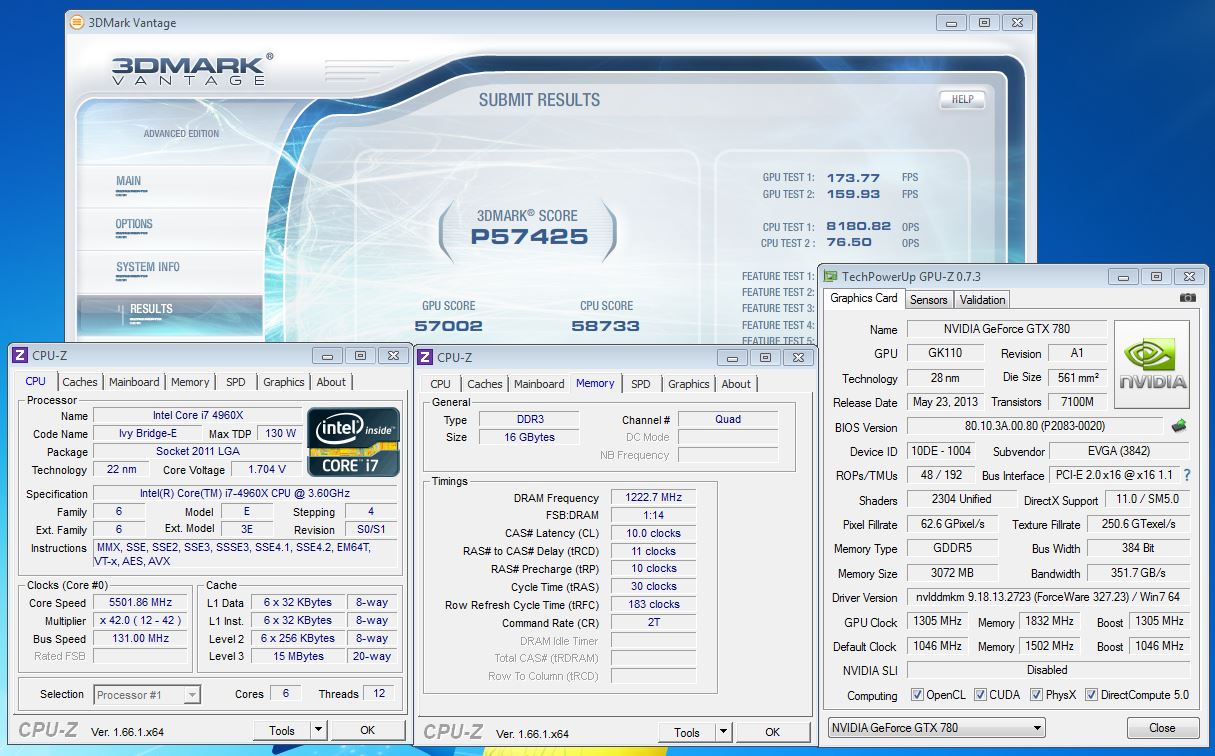Expand Tools arrow in Memory CPU-Z
The image size is (1215, 756).
(723, 733)
